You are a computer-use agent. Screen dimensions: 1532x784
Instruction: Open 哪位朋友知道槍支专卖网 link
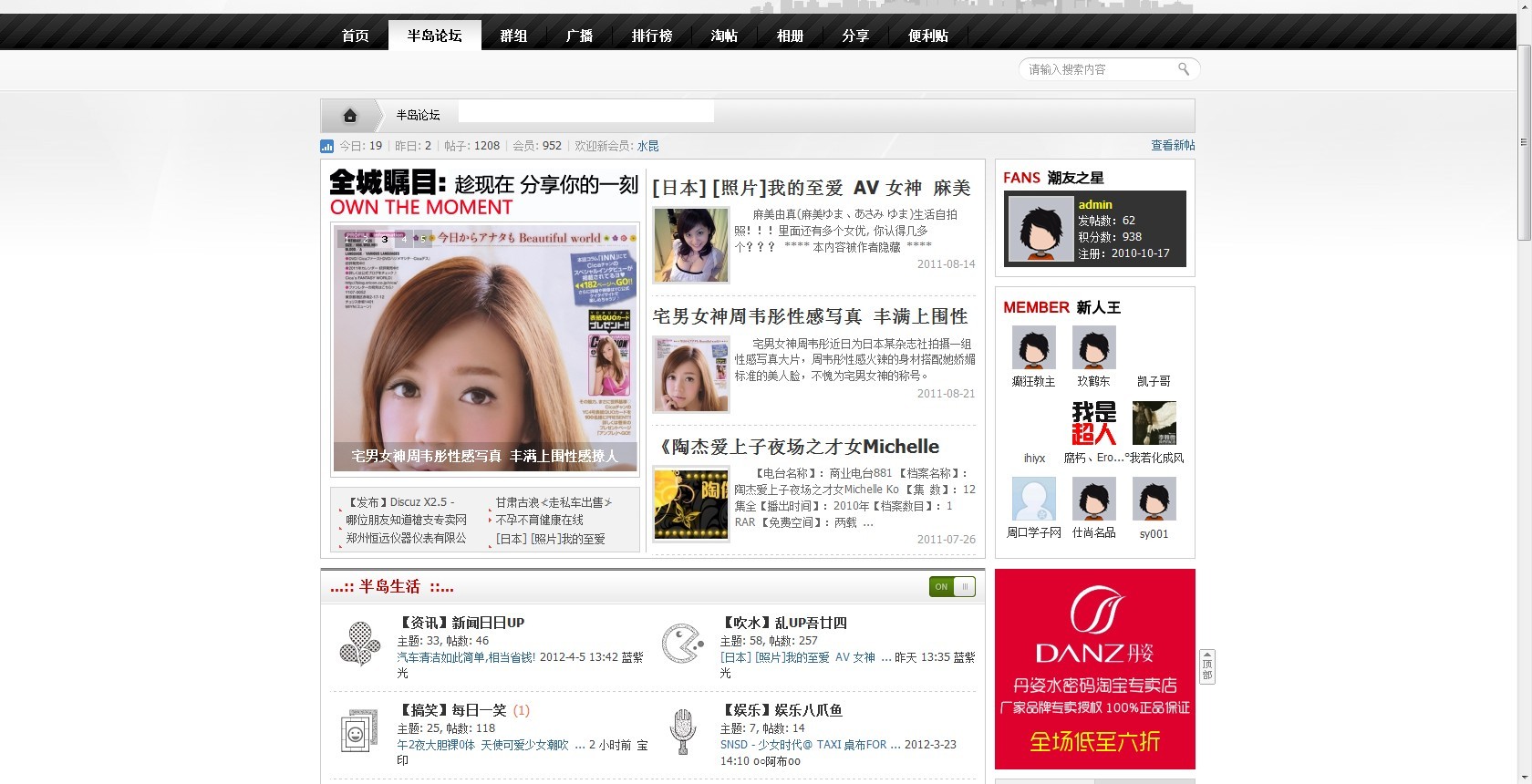(x=407, y=520)
